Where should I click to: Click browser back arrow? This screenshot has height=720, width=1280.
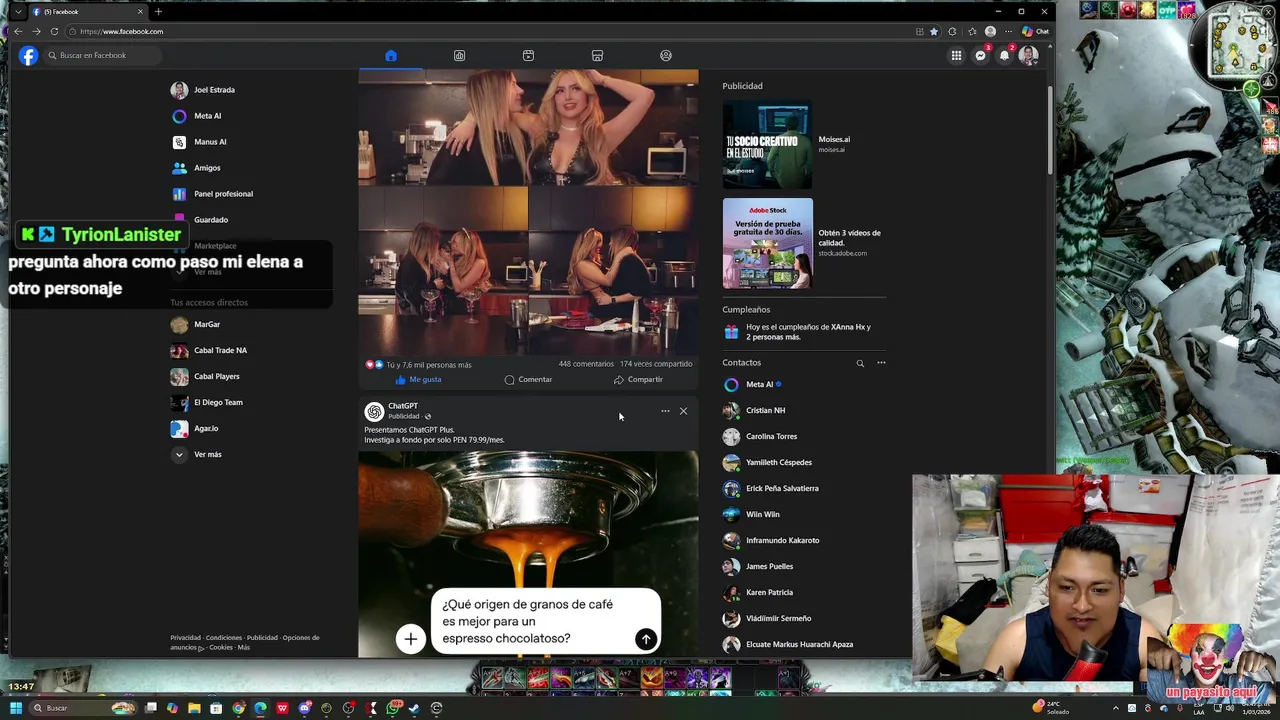click(x=18, y=32)
